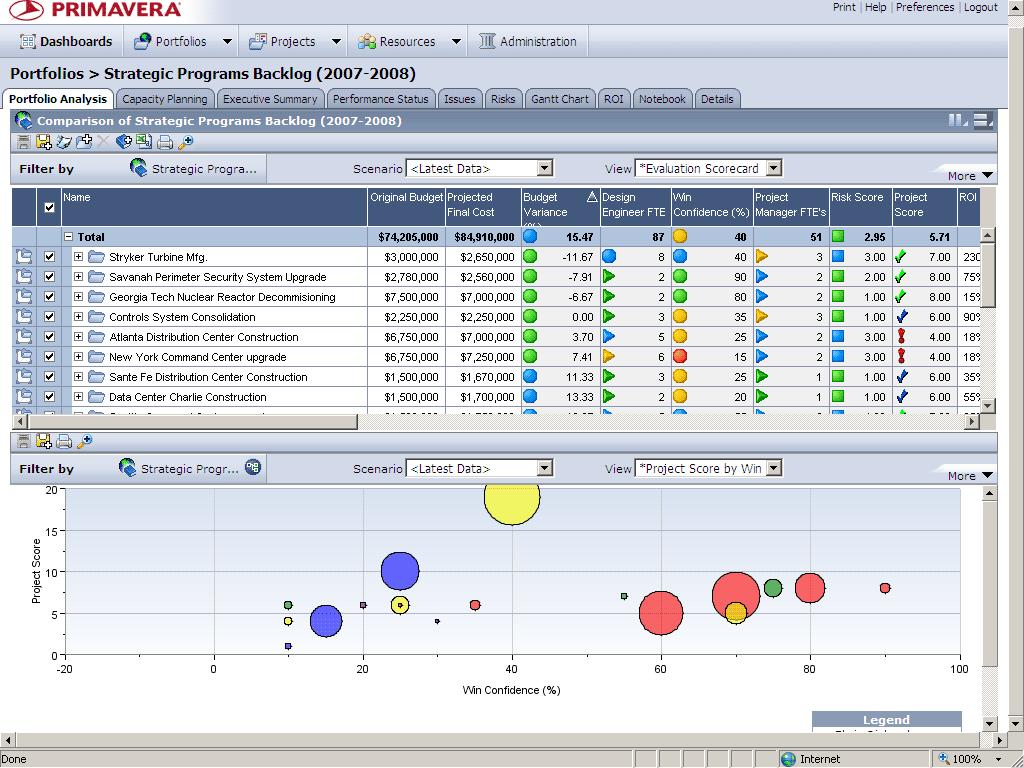Click the large blue bubble near 25% confidence

point(400,571)
